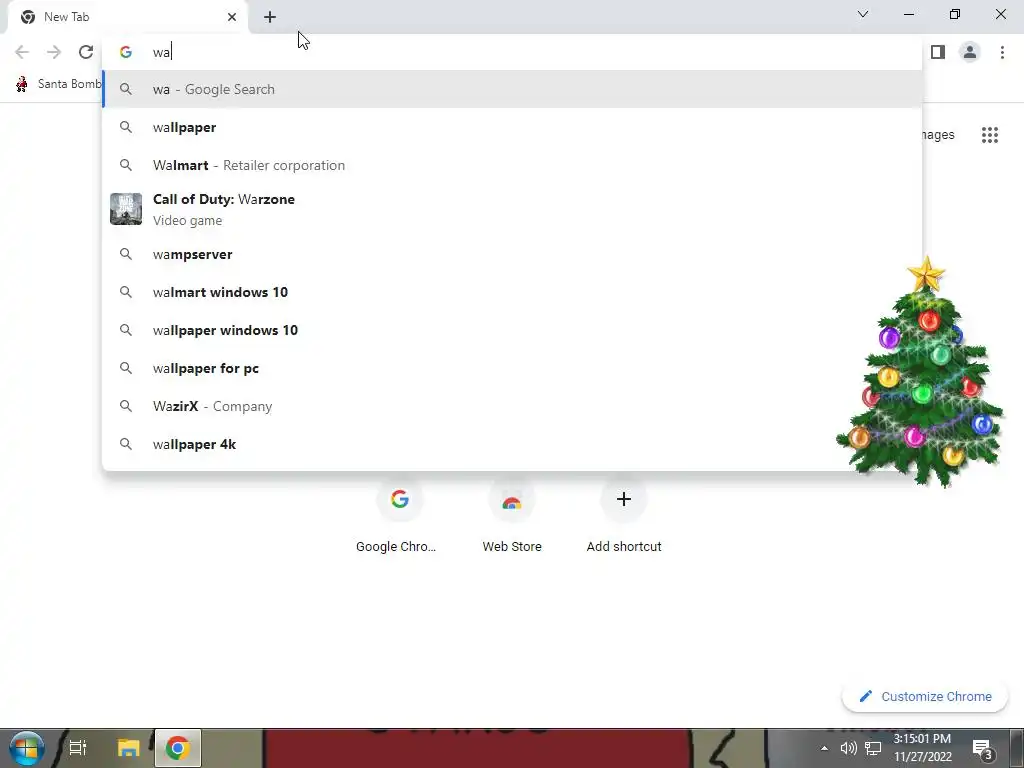Click the browser Back arrow
1024x768 pixels.
click(x=22, y=52)
